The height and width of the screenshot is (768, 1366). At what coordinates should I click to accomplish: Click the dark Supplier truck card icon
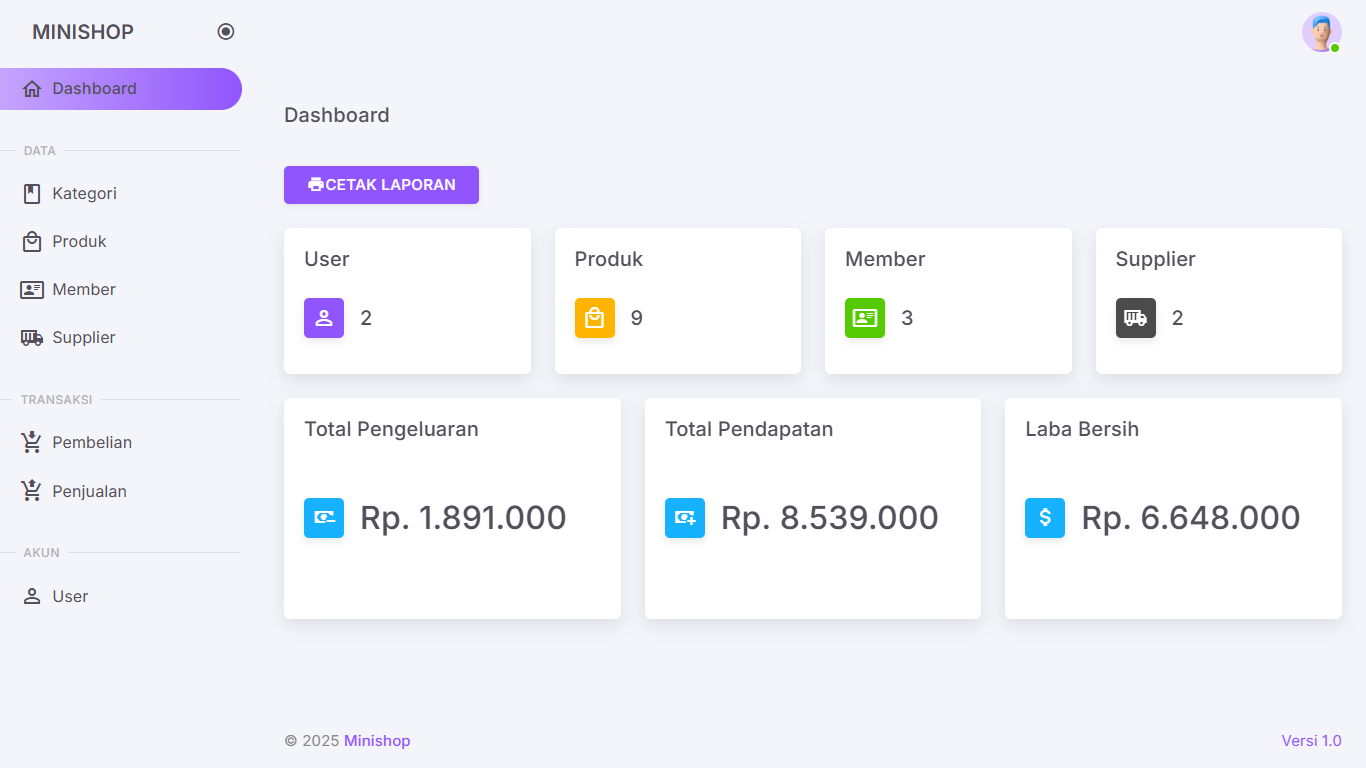1136,318
